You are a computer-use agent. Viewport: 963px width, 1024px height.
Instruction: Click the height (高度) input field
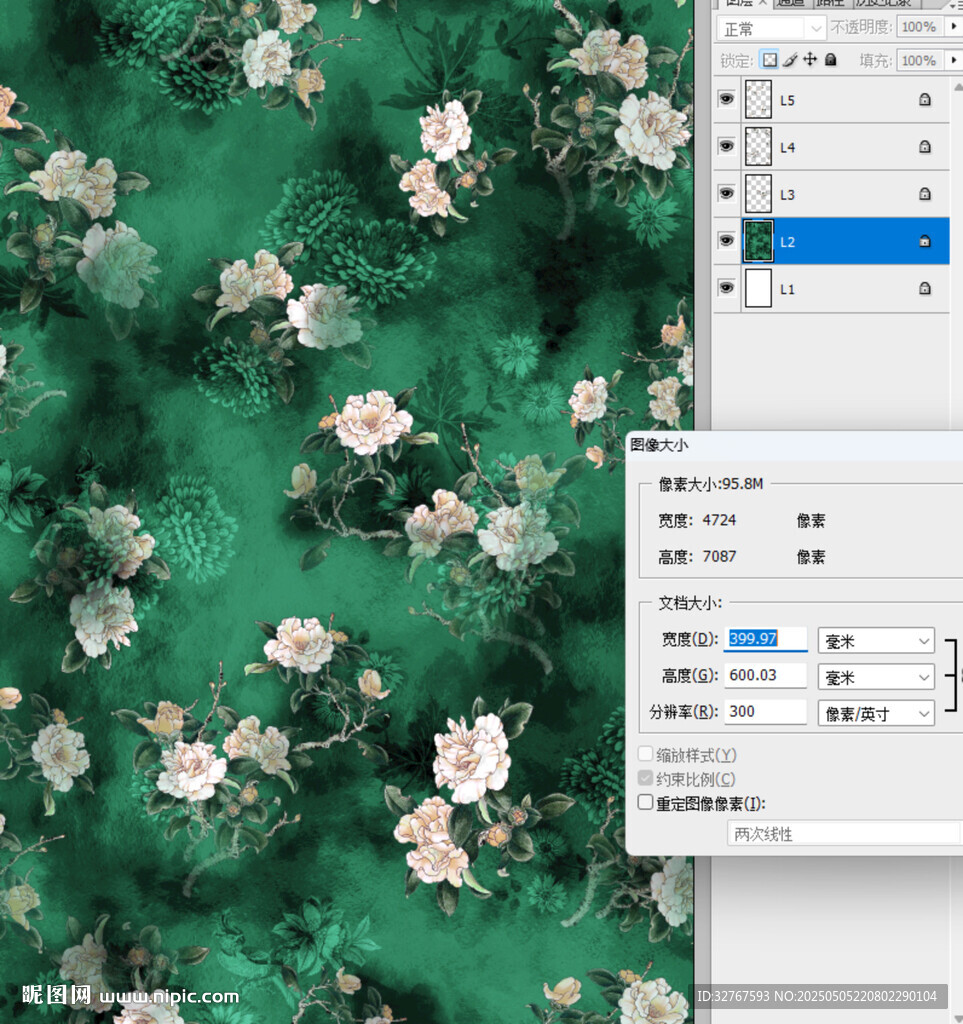point(765,676)
